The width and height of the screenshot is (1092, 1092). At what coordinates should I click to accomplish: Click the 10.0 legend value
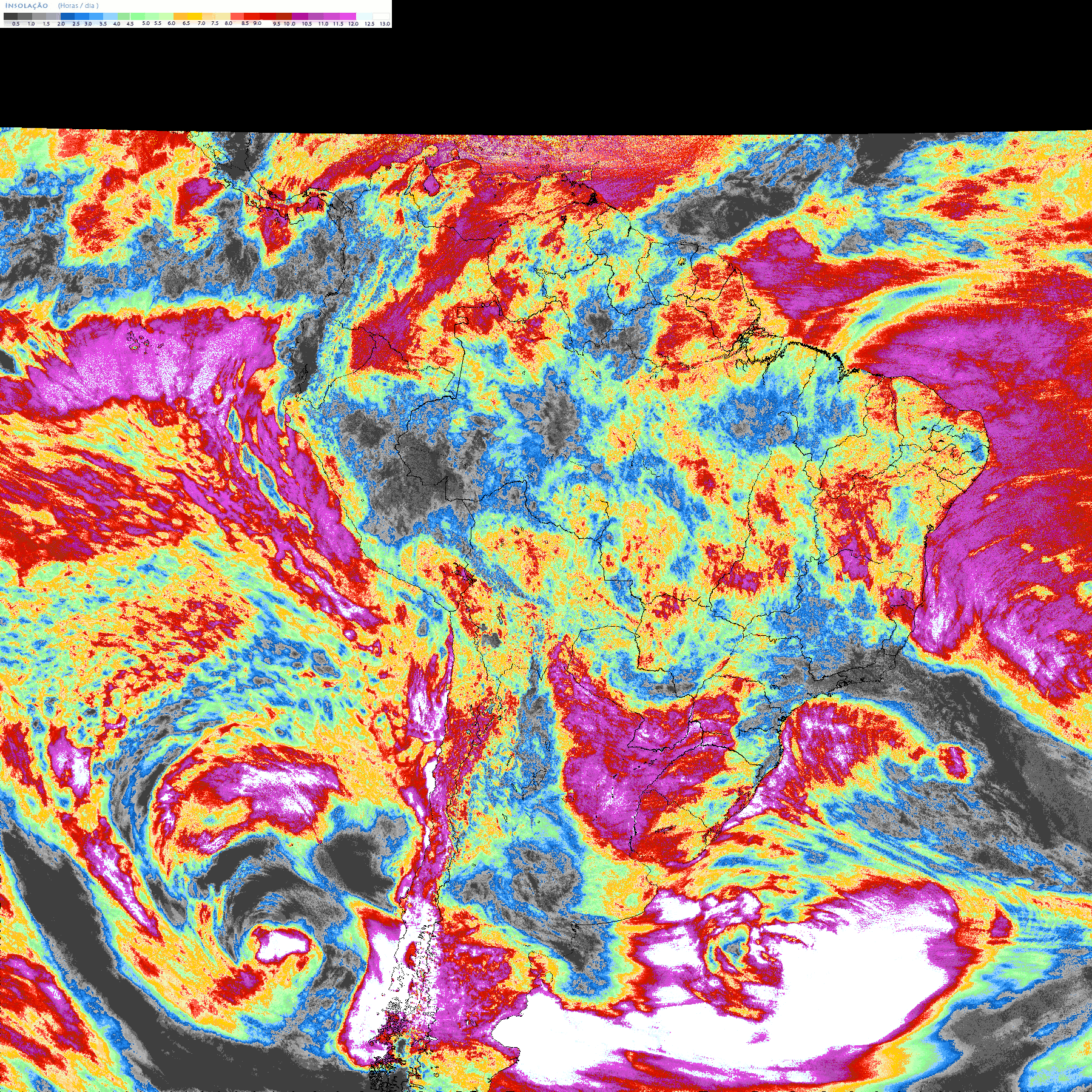pyautogui.click(x=289, y=24)
